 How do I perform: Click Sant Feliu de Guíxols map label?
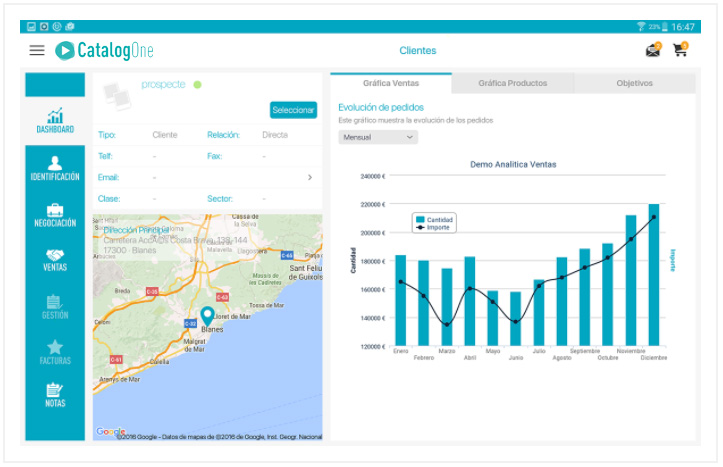point(305,272)
